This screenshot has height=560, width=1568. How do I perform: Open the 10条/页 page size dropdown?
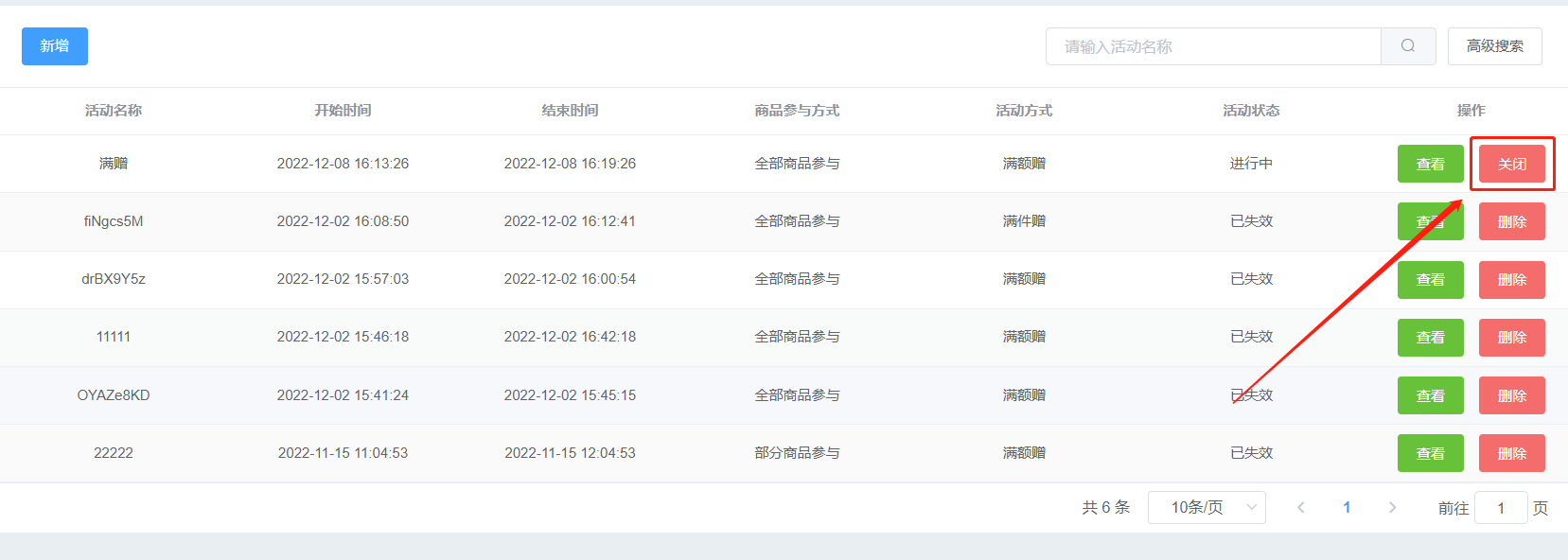[1207, 508]
